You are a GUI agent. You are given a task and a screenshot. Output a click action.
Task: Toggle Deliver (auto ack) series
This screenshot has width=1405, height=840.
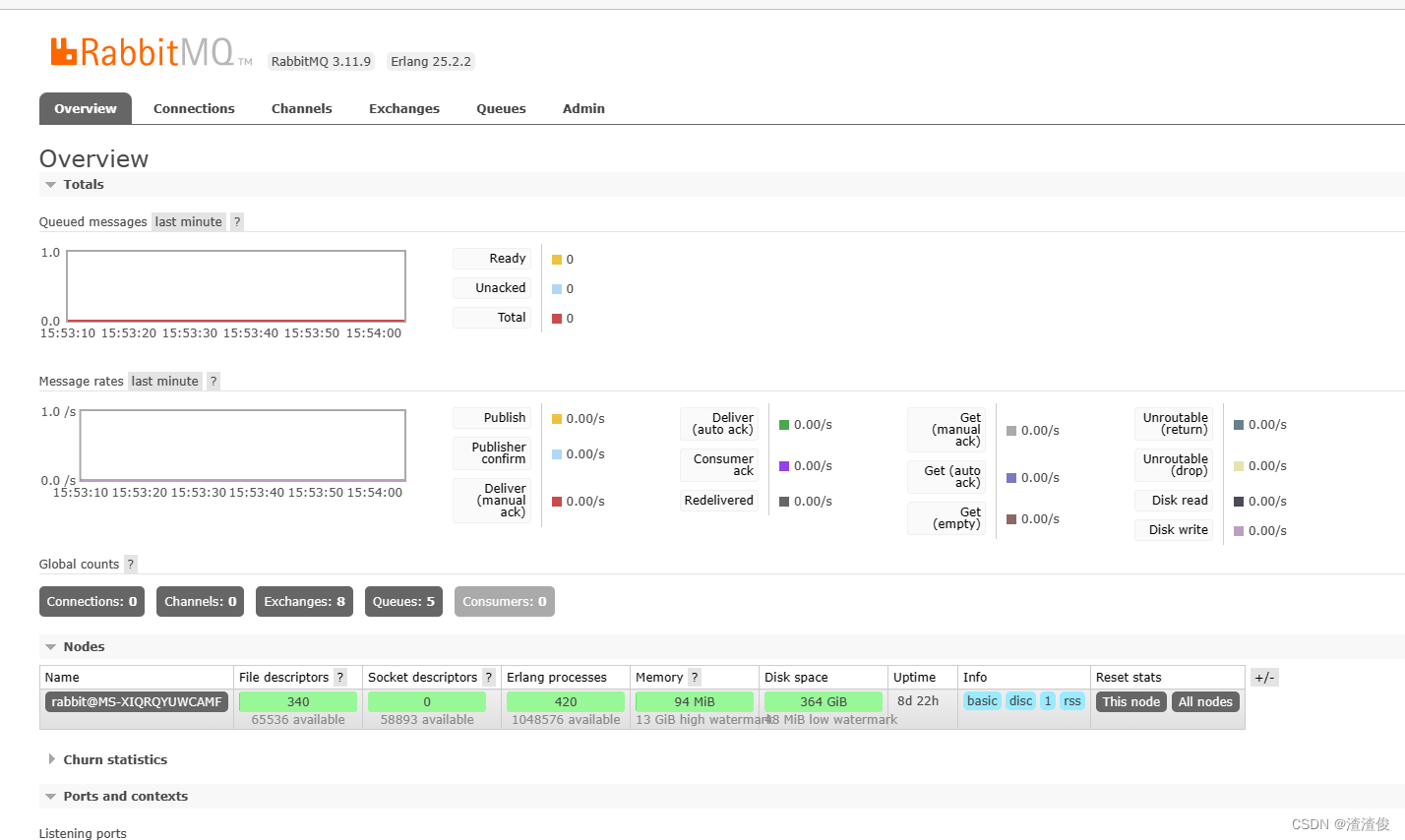point(719,424)
